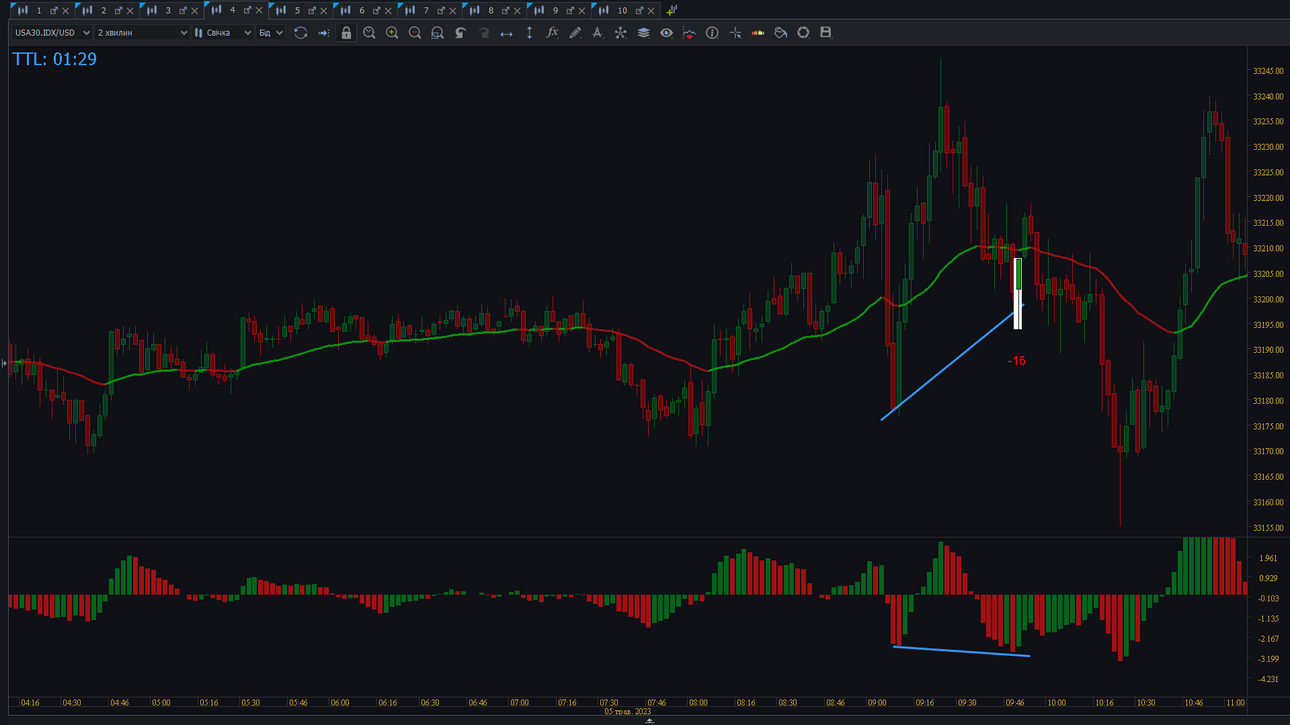Open the paint bucket theme tool

pyautogui.click(x=781, y=33)
